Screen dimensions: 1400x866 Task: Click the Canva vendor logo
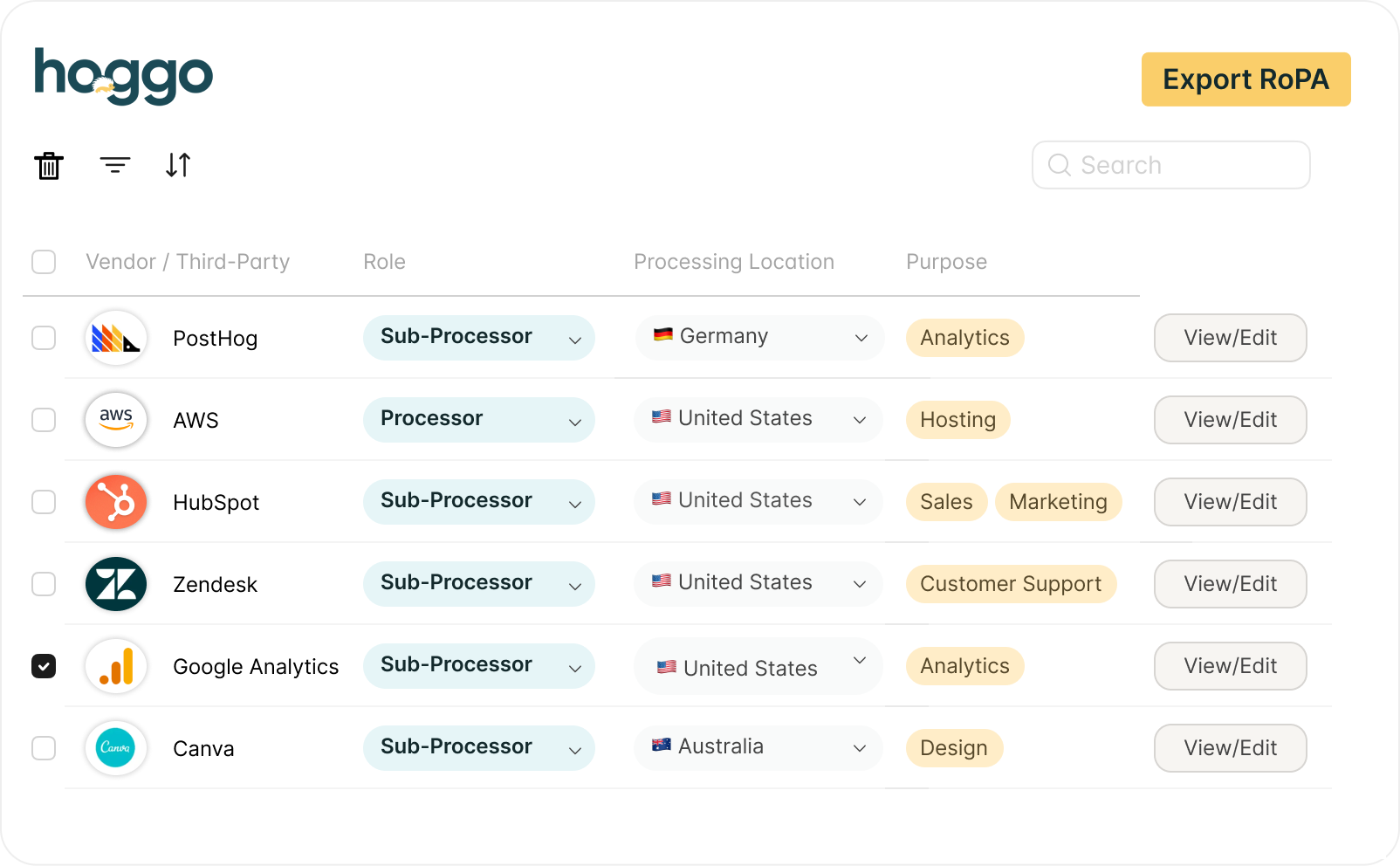116,748
